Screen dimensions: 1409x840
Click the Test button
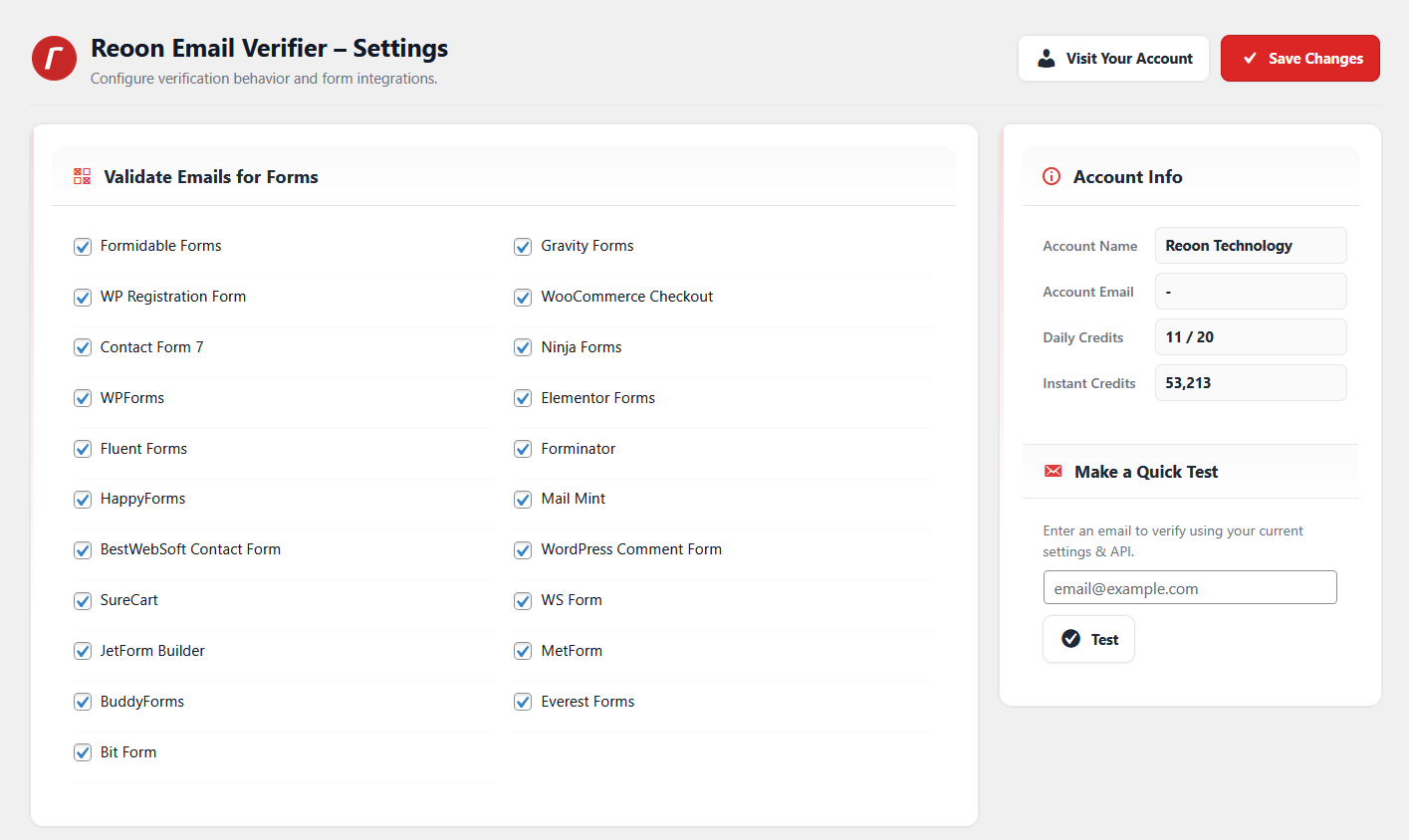1088,639
